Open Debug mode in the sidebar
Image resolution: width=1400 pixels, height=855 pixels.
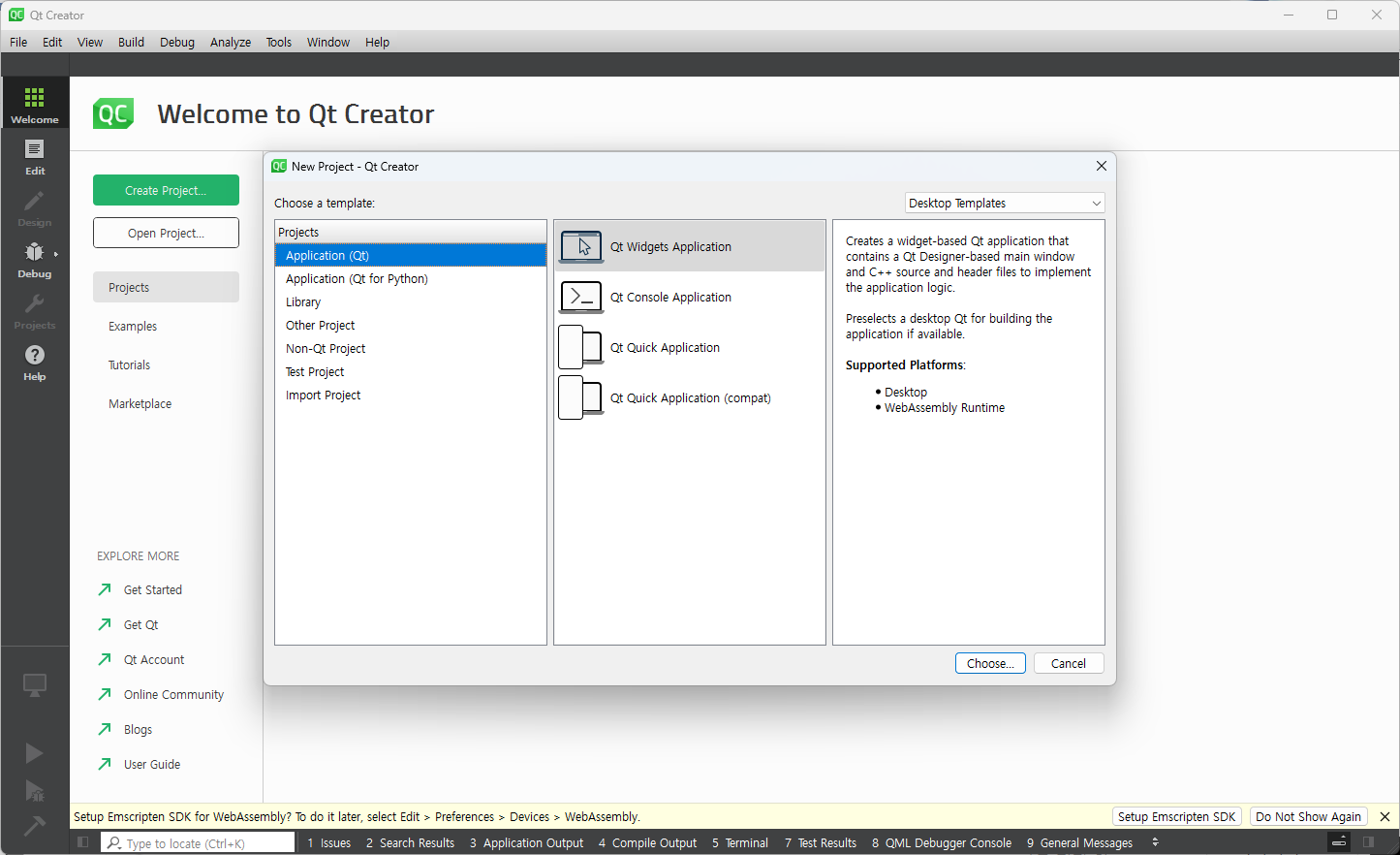coord(35,258)
